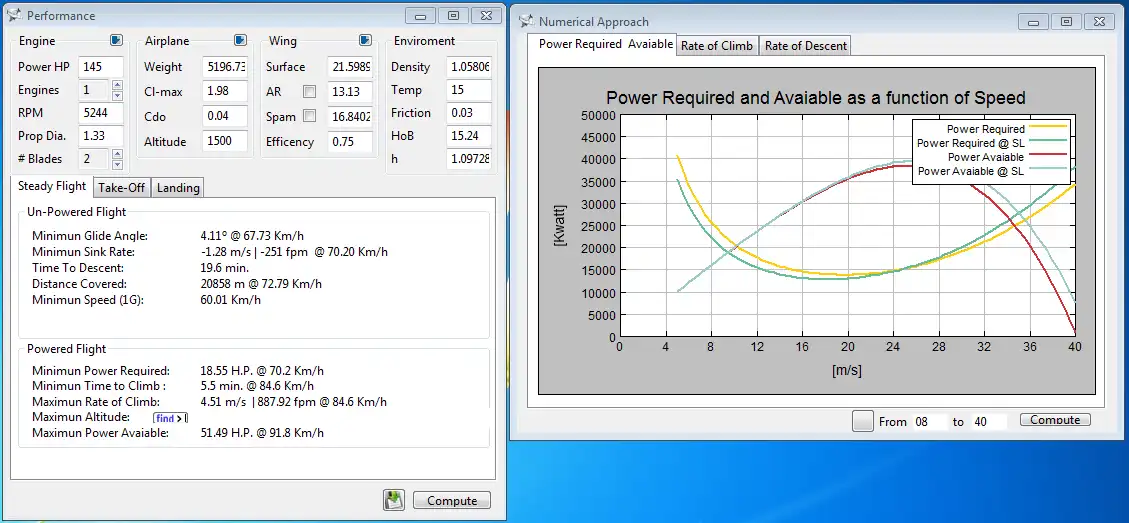Open the Rate of Descent tab

point(805,45)
